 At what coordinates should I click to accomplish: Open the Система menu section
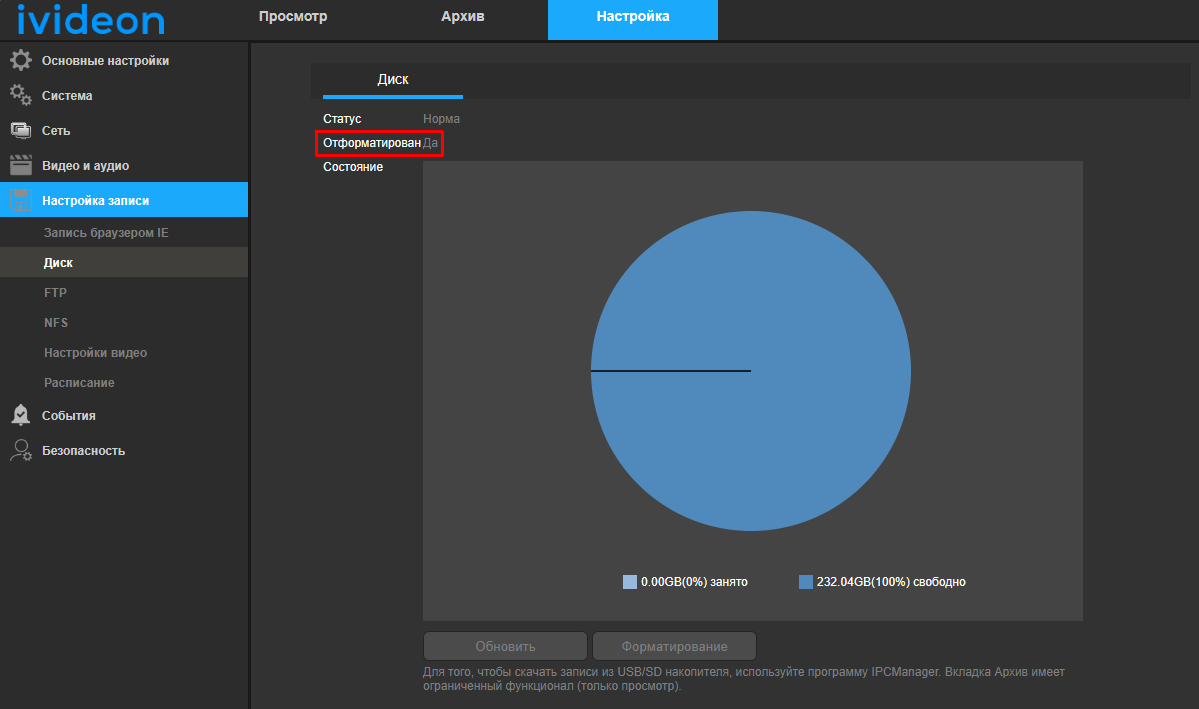[x=124, y=96]
